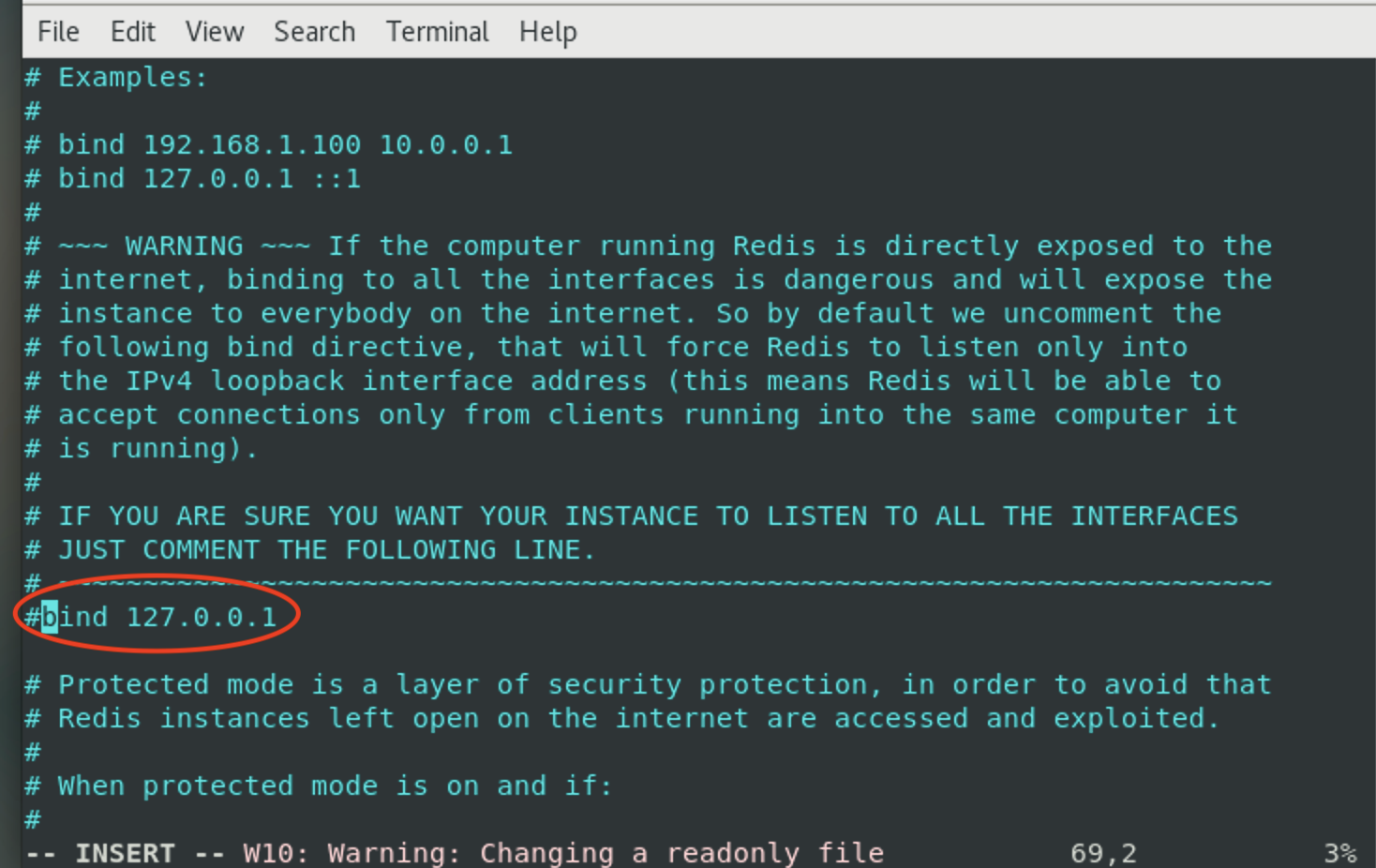Click the 'Protected mode is a layer' line
Screen dimensions: 1376x868
(x=649, y=684)
